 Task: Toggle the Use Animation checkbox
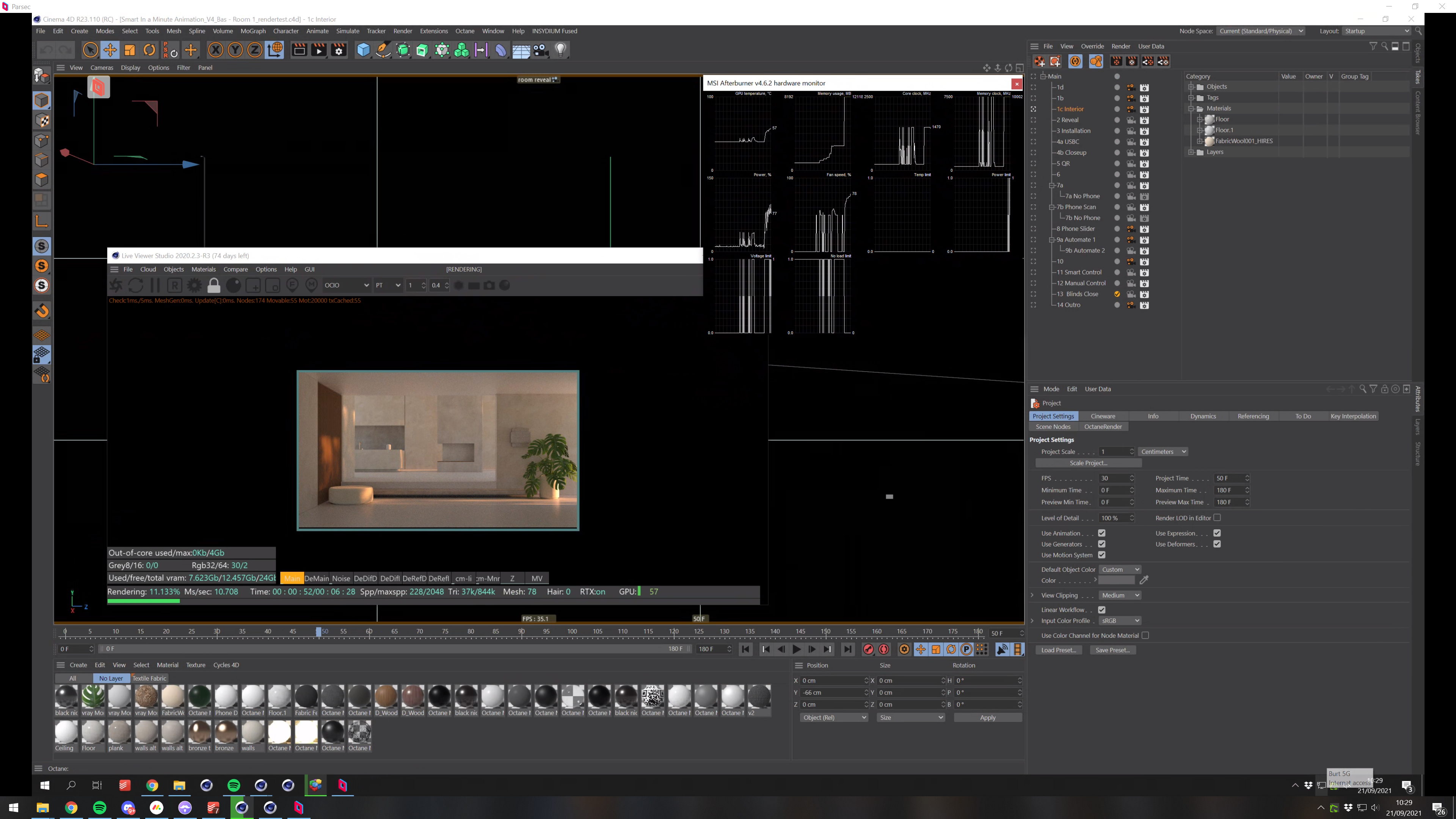click(x=1101, y=533)
